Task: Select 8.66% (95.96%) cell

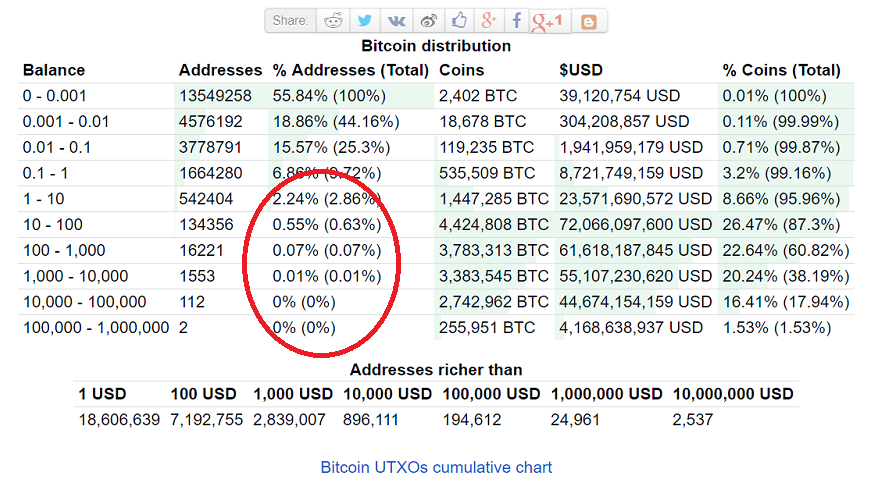Action: (x=781, y=199)
